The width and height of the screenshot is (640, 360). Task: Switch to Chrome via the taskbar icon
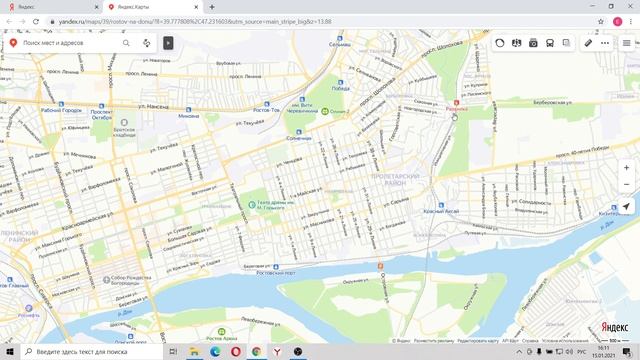256,351
